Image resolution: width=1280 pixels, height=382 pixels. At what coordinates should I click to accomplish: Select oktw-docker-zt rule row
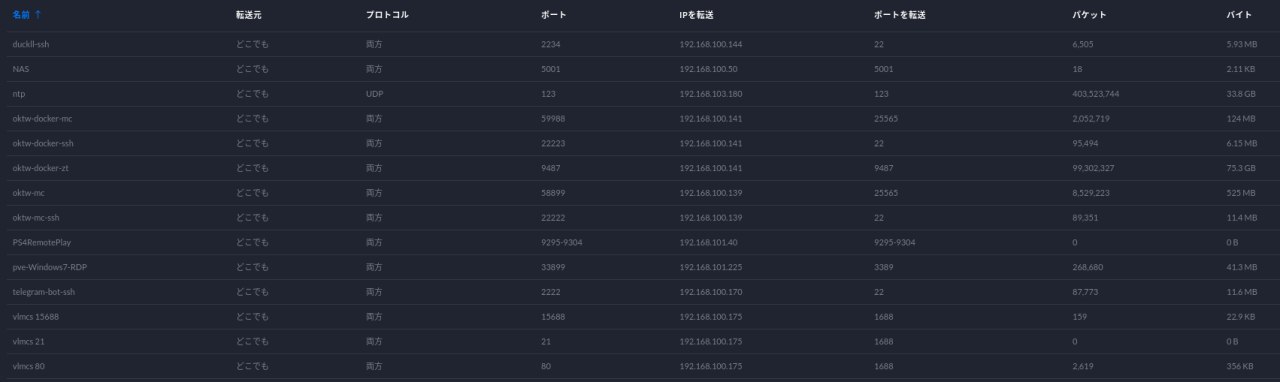(x=640, y=168)
